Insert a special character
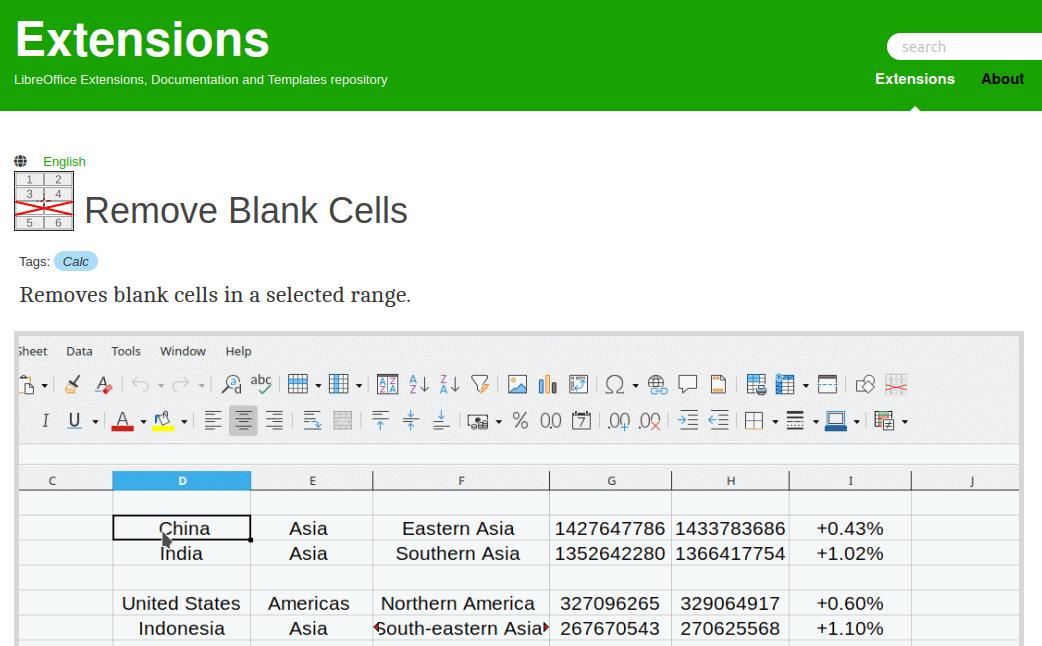The height and width of the screenshot is (646, 1042). tap(613, 384)
